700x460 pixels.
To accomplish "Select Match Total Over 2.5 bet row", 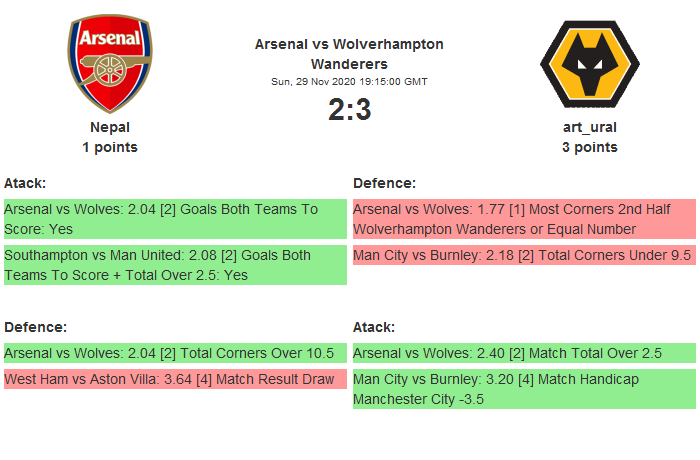I will coord(524,353).
